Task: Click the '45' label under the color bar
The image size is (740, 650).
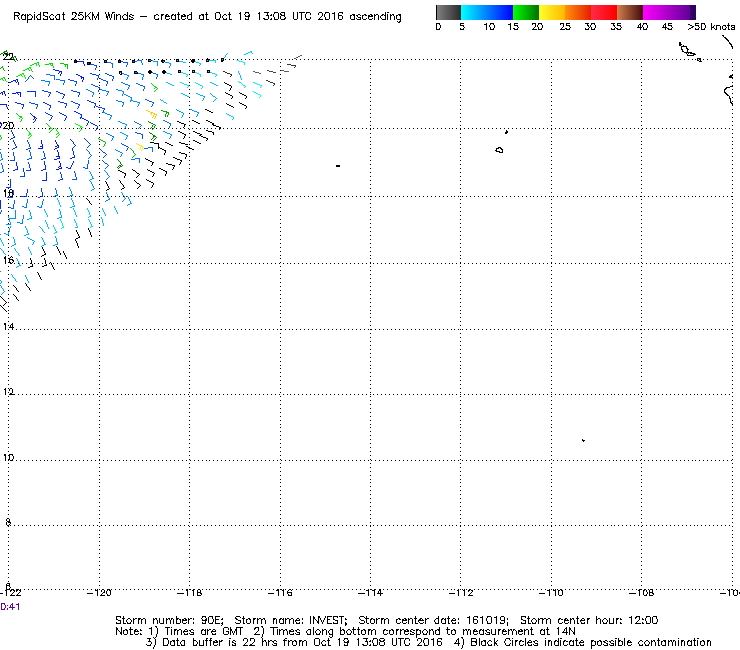Action: (x=667, y=27)
